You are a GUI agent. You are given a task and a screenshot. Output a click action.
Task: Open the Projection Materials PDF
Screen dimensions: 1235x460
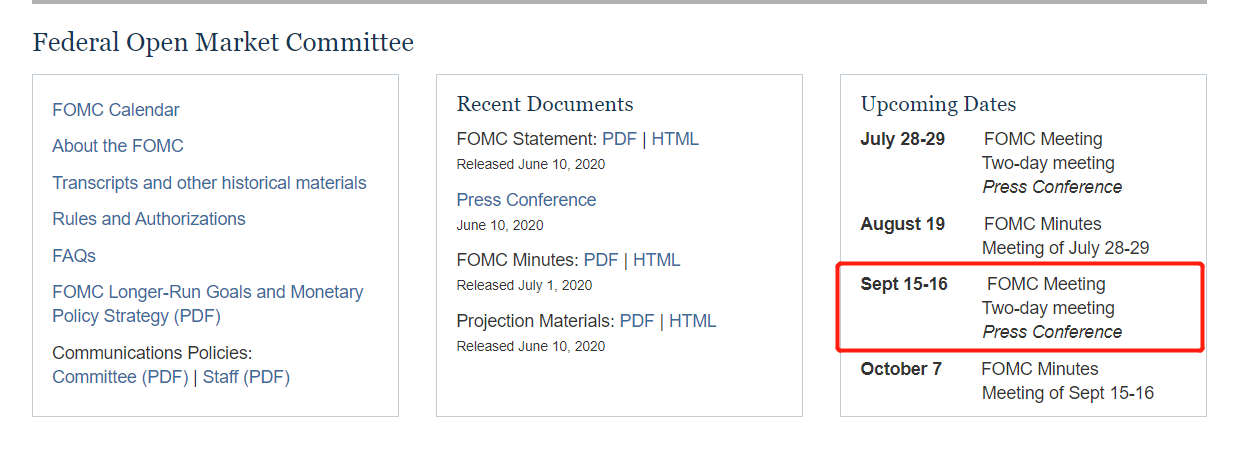click(x=637, y=321)
